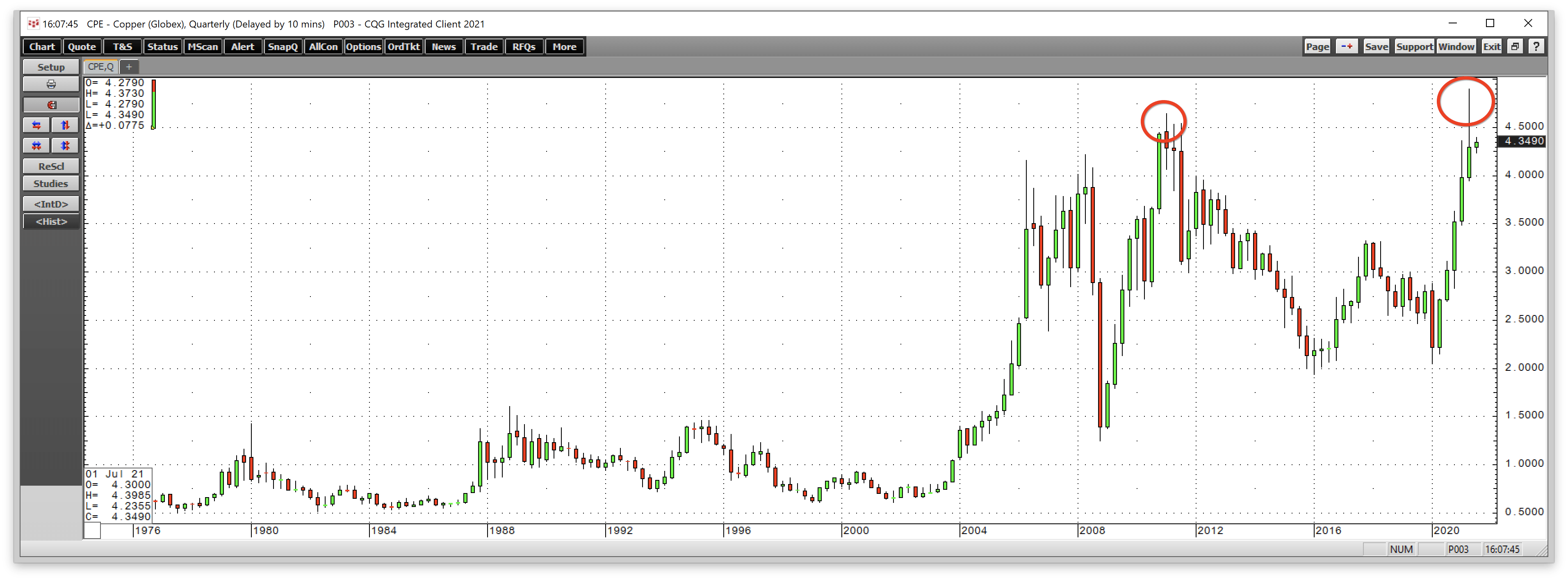Open the RFQs toolbar item
The height and width of the screenshot is (580, 1568).
click(x=524, y=46)
